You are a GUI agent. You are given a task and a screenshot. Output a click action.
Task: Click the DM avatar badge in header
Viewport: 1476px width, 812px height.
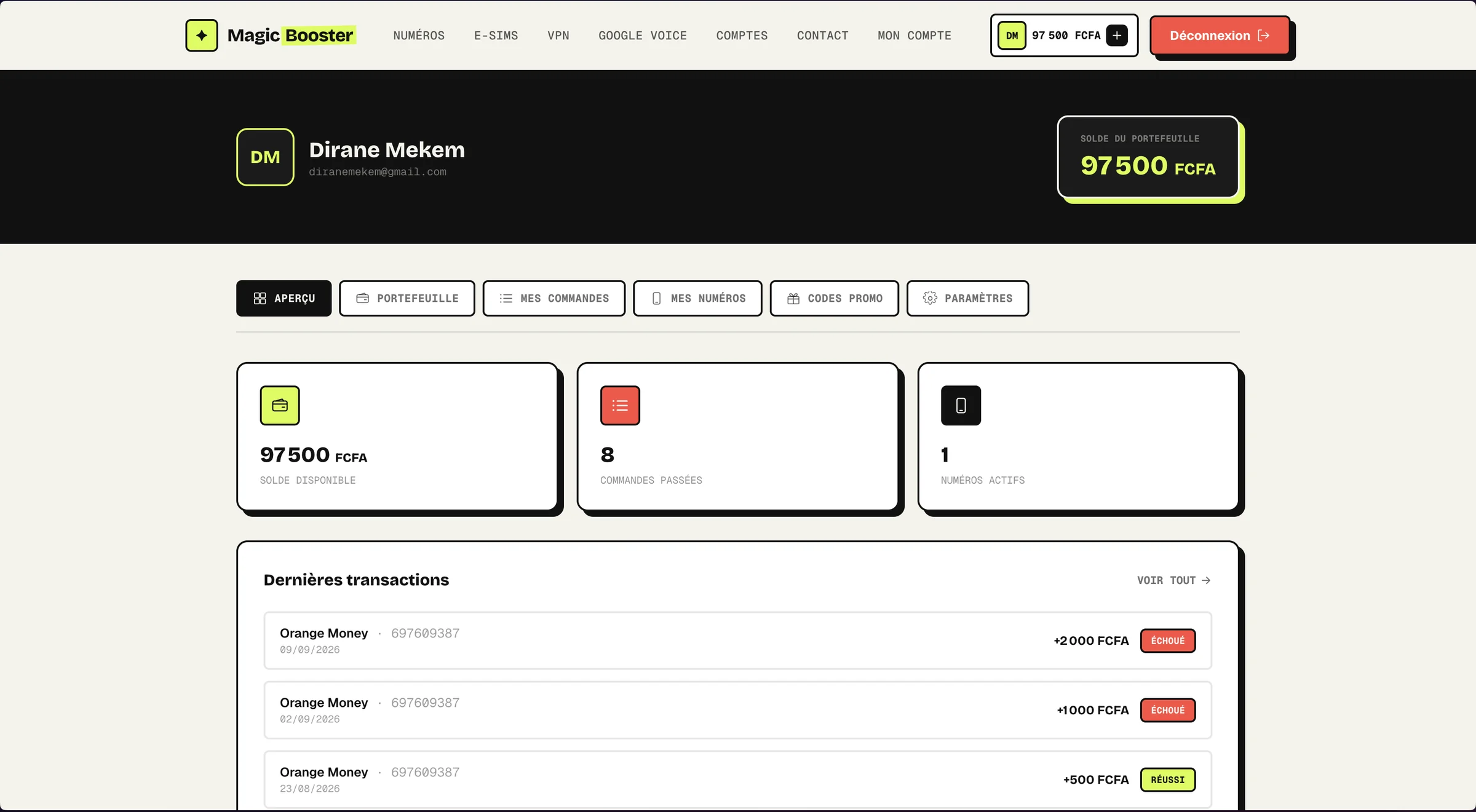click(x=1012, y=35)
